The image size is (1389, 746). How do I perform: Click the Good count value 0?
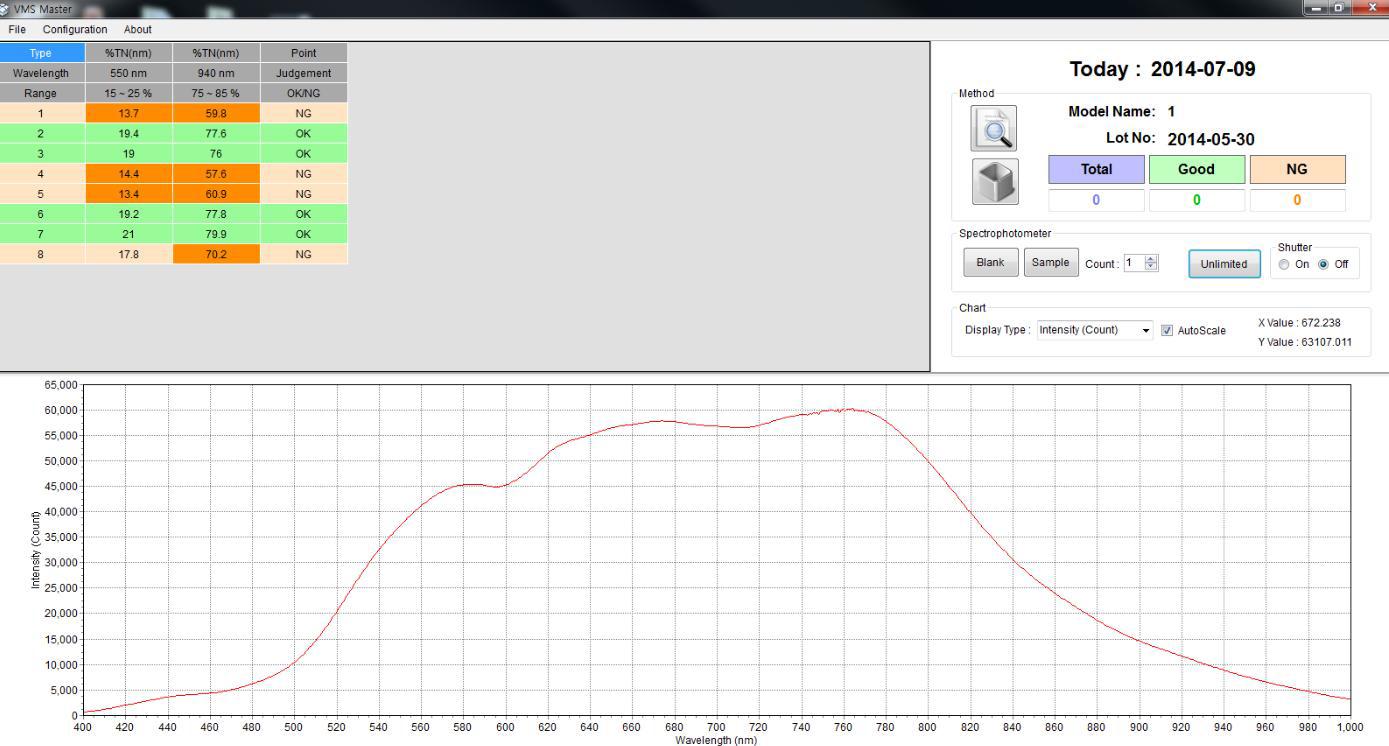(x=1197, y=200)
